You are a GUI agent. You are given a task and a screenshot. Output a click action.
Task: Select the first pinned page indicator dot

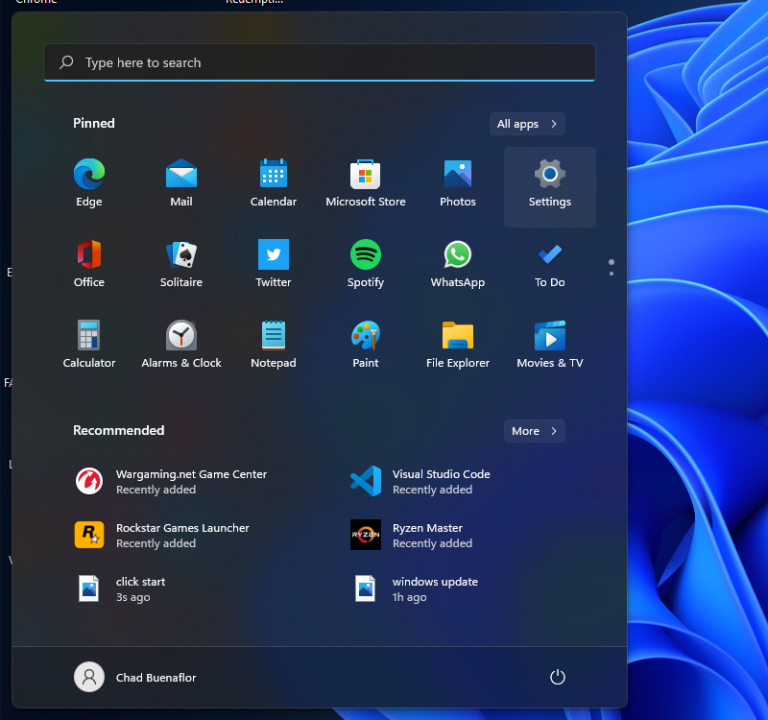[611, 262]
